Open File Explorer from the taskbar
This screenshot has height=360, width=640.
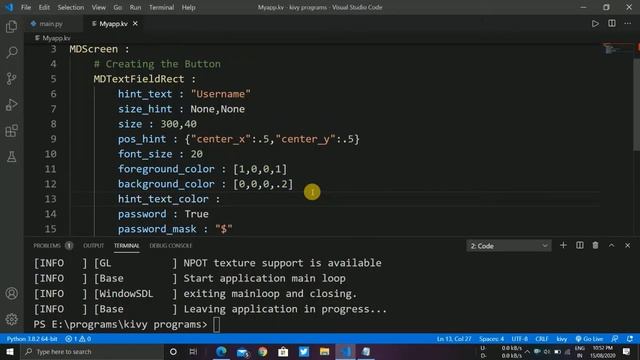(324, 351)
